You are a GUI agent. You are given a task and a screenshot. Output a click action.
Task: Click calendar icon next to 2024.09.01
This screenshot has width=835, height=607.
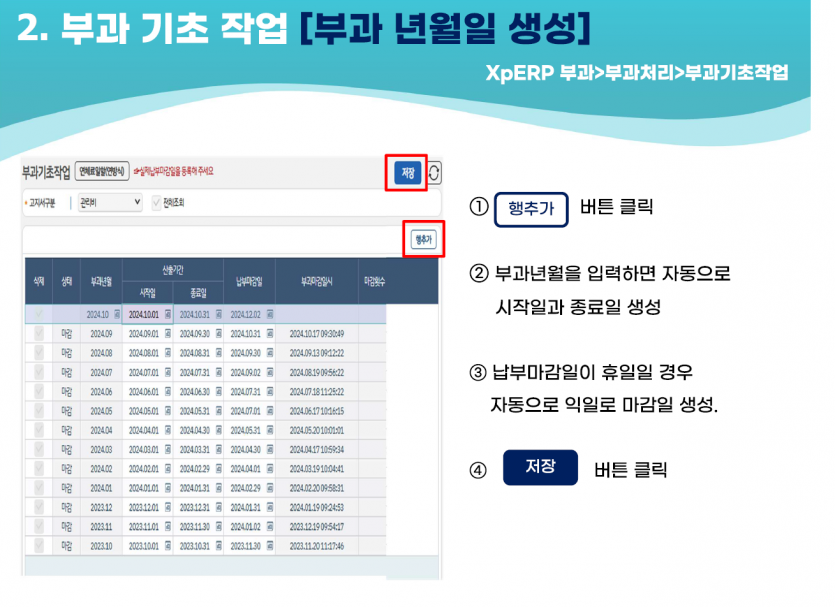click(x=167, y=334)
